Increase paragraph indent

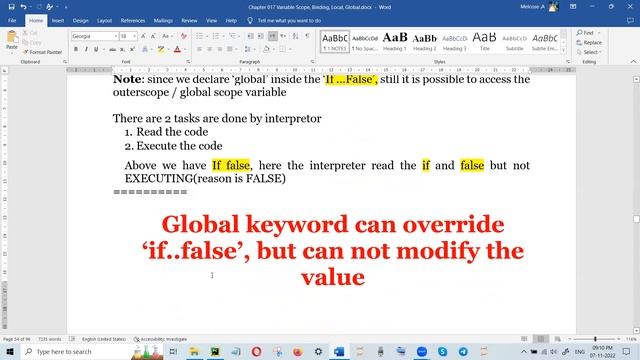tap(260, 36)
